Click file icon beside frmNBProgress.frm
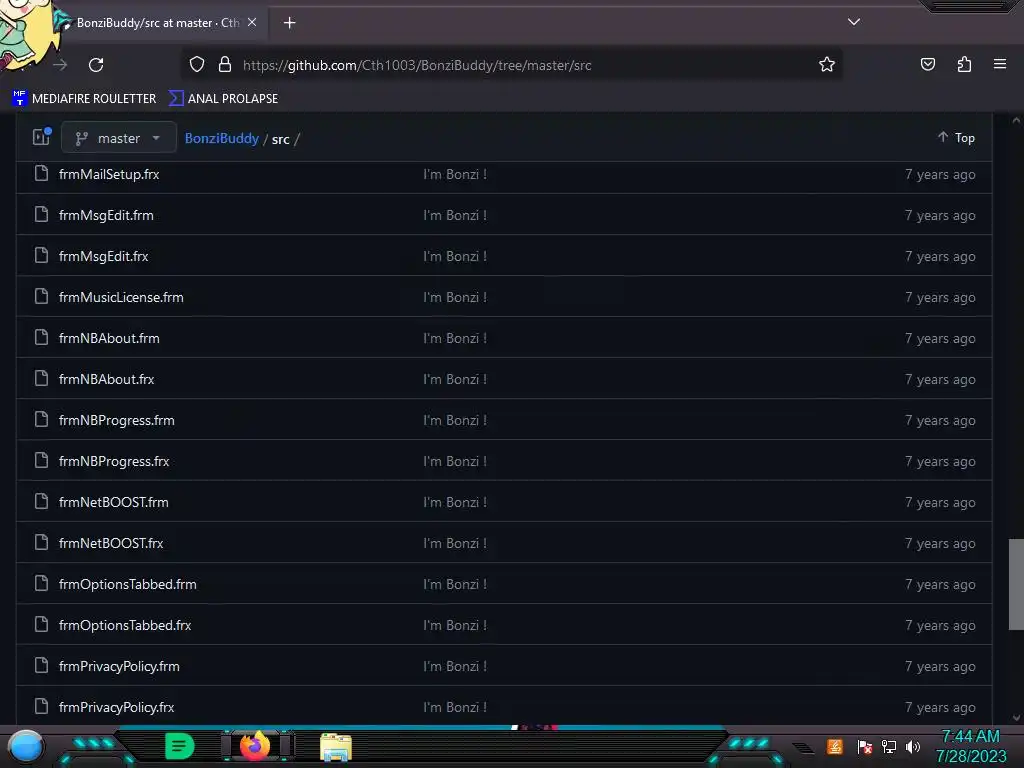Screen dimensions: 1024x768 (41, 419)
